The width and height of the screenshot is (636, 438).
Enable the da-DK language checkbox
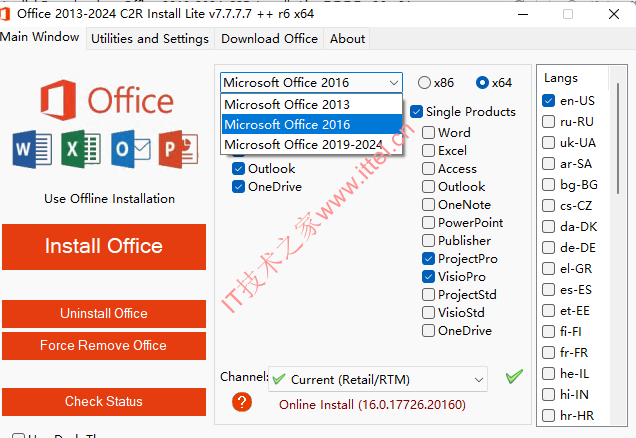[x=548, y=226]
